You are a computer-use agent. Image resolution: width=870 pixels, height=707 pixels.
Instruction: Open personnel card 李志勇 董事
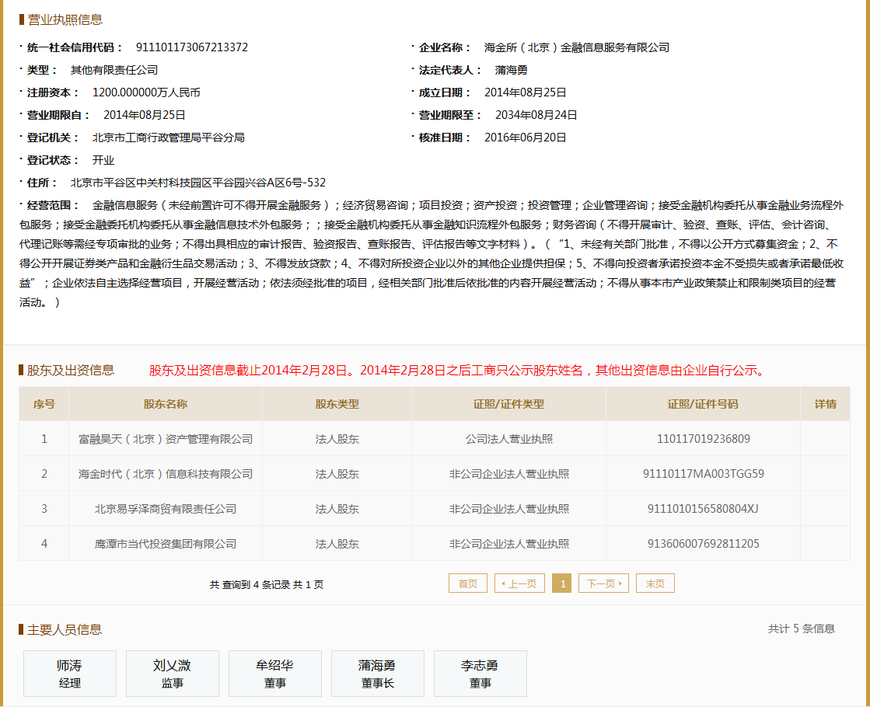(480, 673)
